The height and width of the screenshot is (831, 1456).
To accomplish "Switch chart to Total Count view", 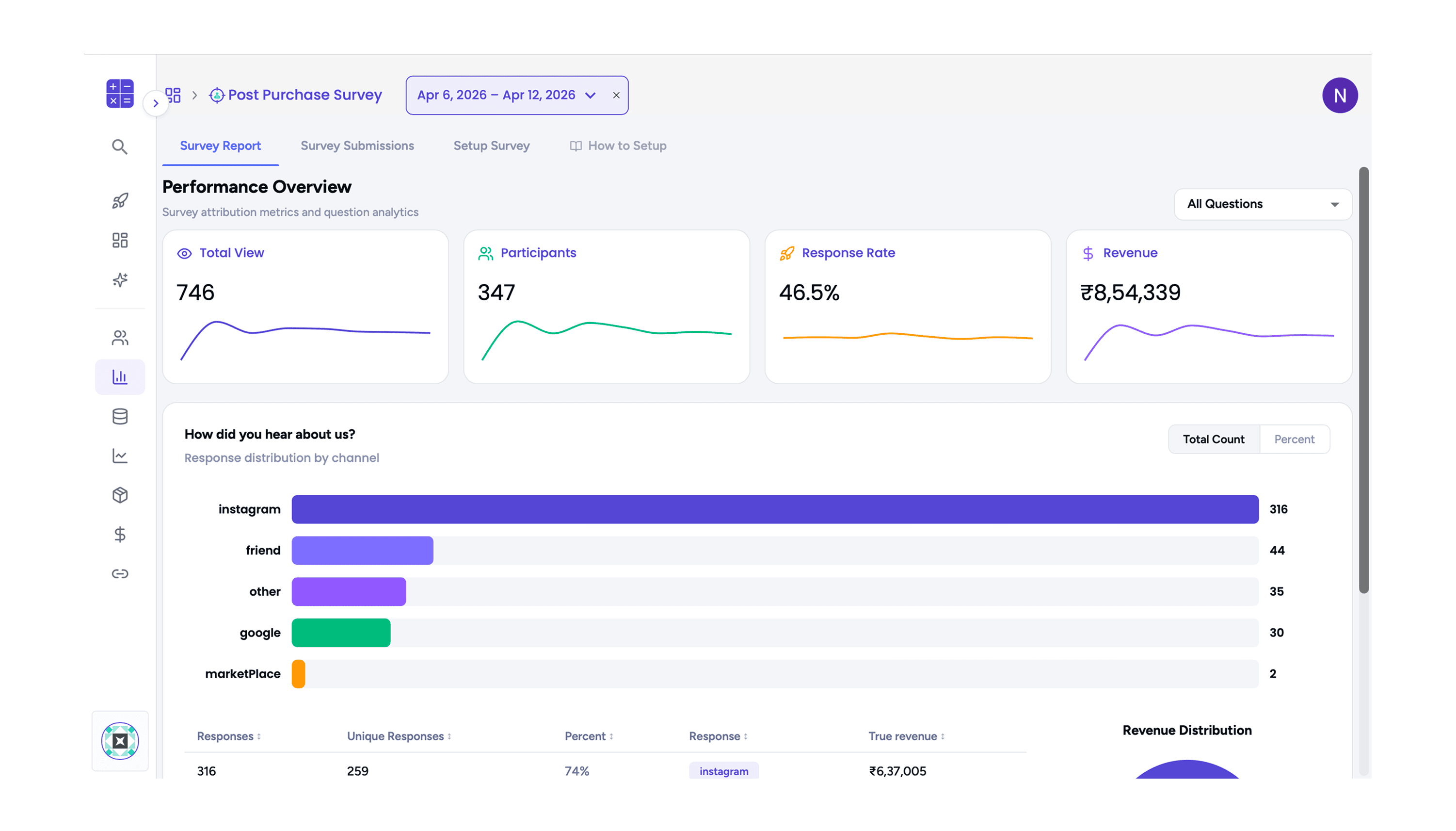I will tap(1213, 439).
